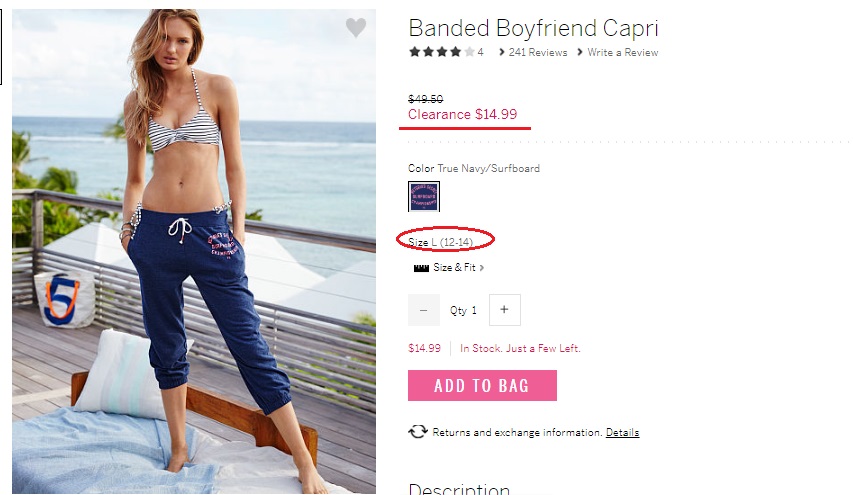Click Write a Review link
The height and width of the screenshot is (495, 853).
click(622, 53)
